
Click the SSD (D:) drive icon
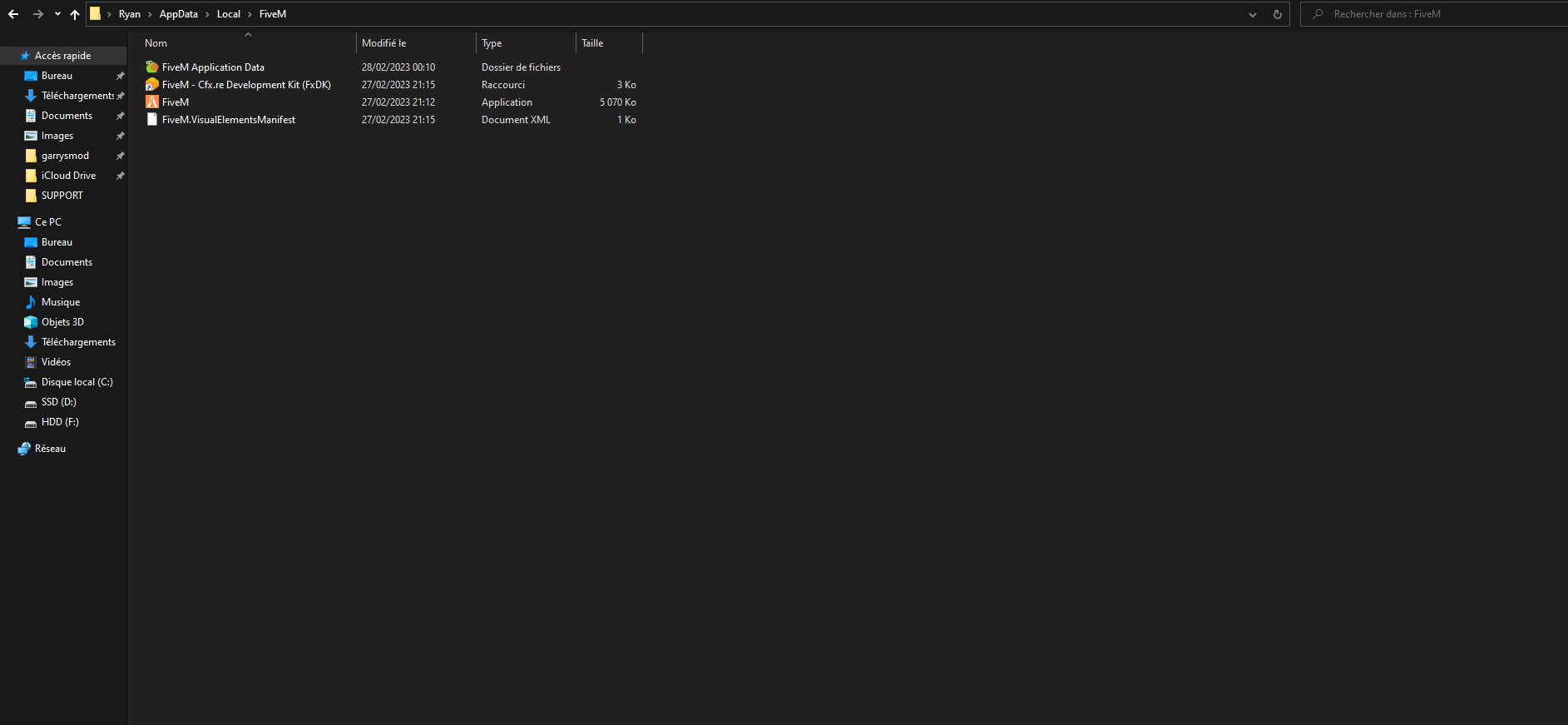(31, 402)
